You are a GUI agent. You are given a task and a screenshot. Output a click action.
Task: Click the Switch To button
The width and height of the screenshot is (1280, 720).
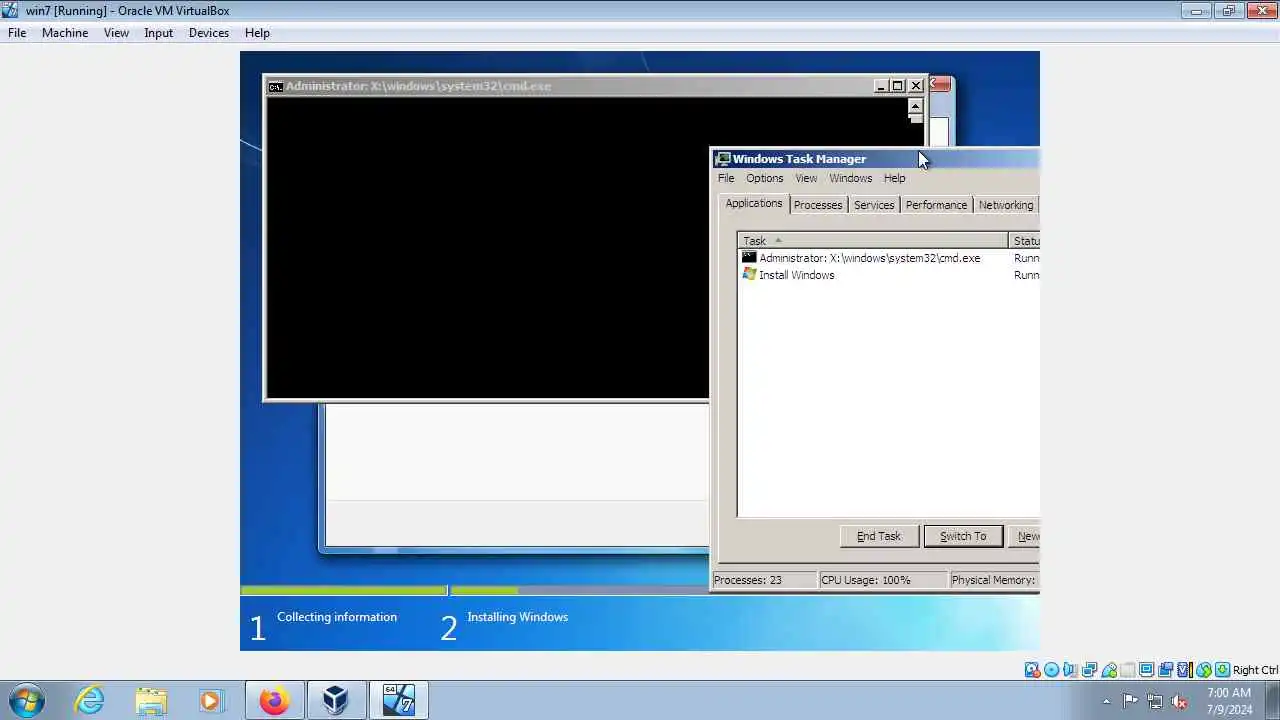[963, 536]
